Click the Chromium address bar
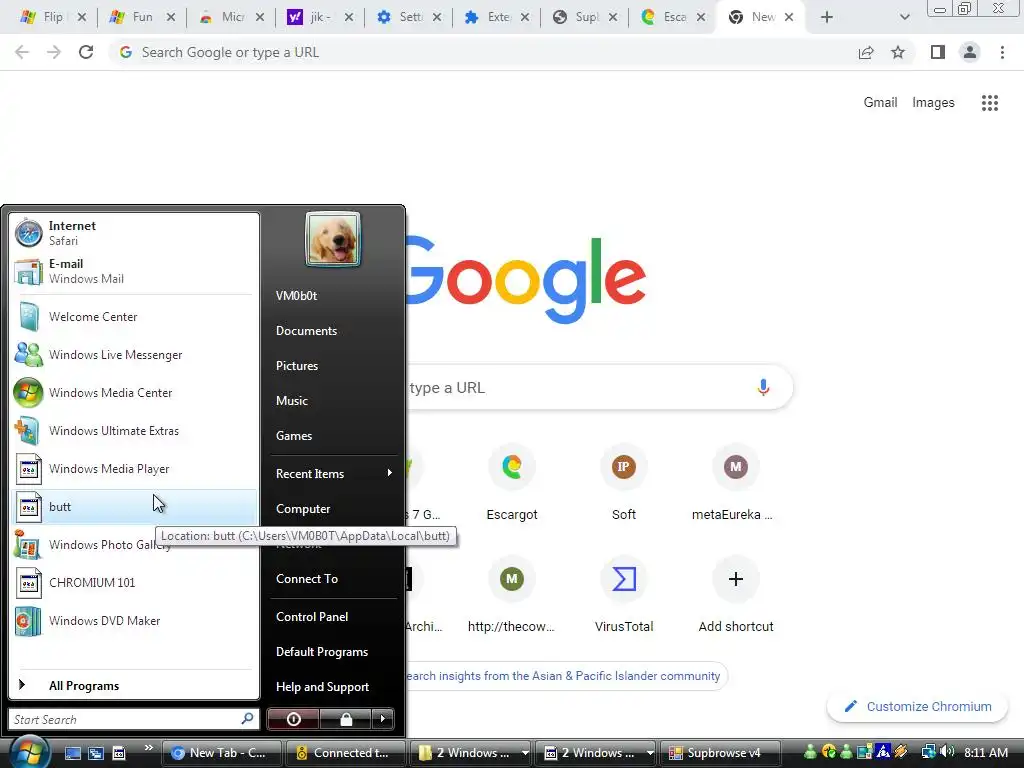Viewport: 1024px width, 768px height. click(483, 52)
